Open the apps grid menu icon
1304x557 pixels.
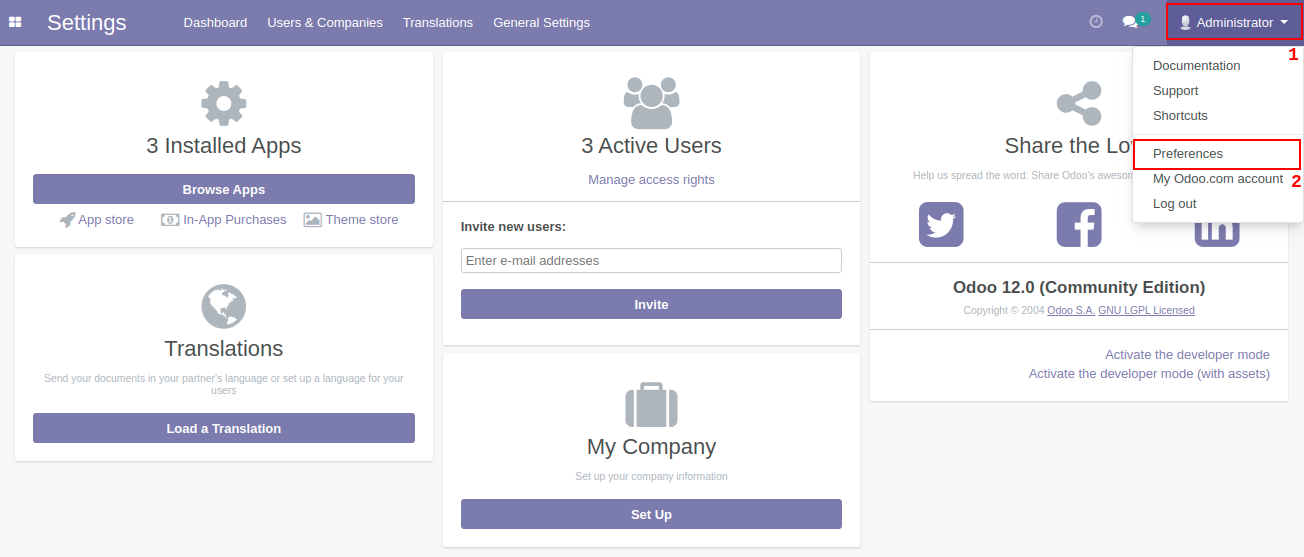coord(15,22)
